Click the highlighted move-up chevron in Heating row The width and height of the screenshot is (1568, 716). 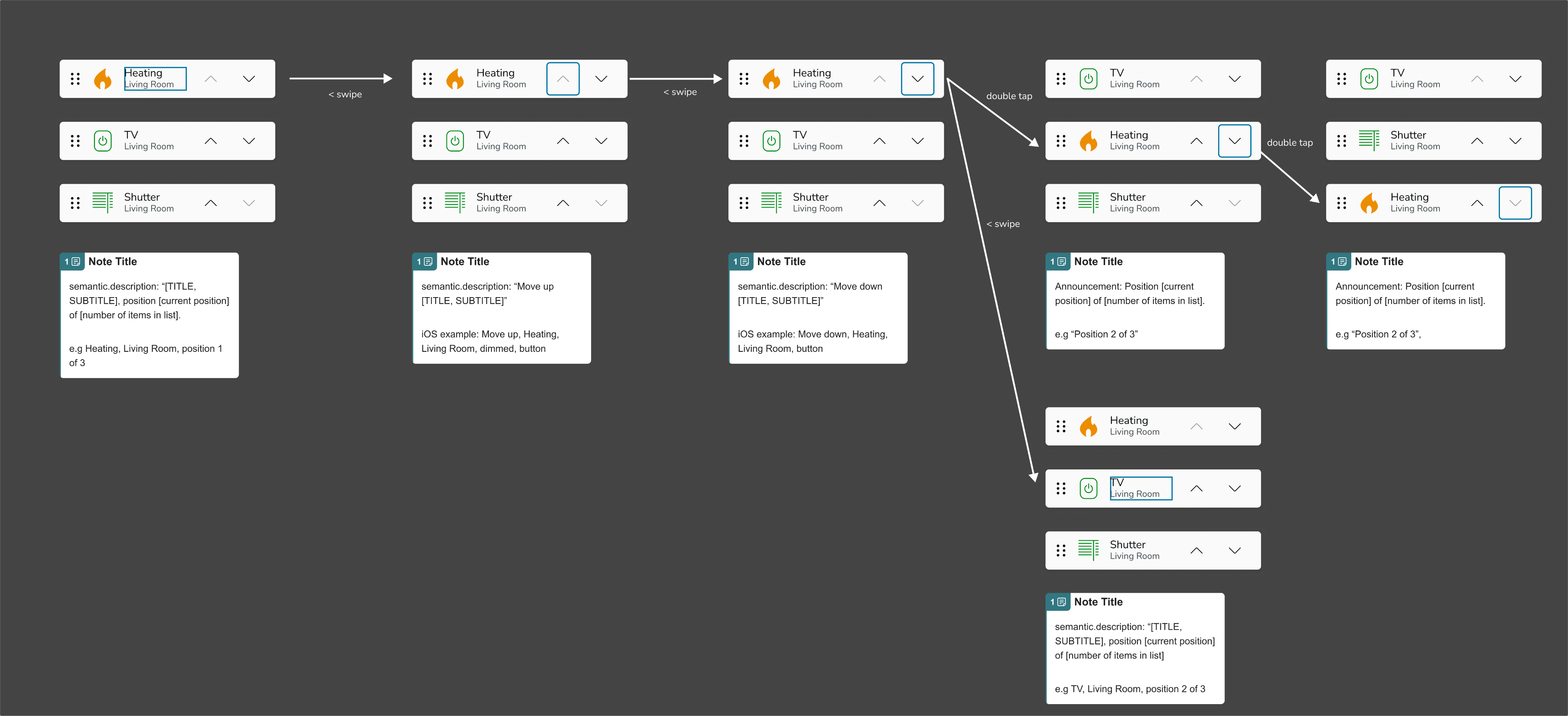point(563,78)
